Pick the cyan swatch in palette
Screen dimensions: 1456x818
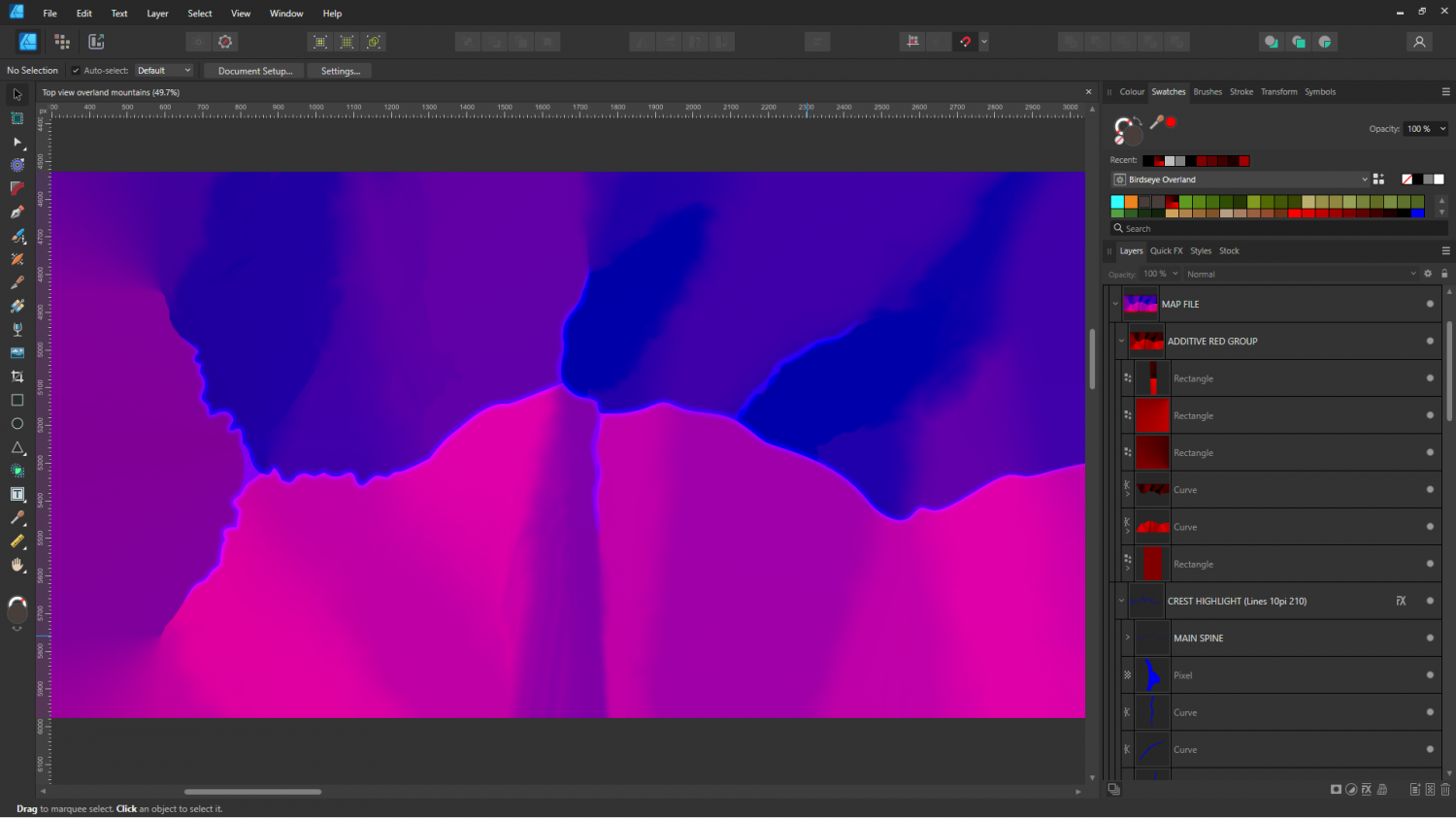pyautogui.click(x=1117, y=202)
